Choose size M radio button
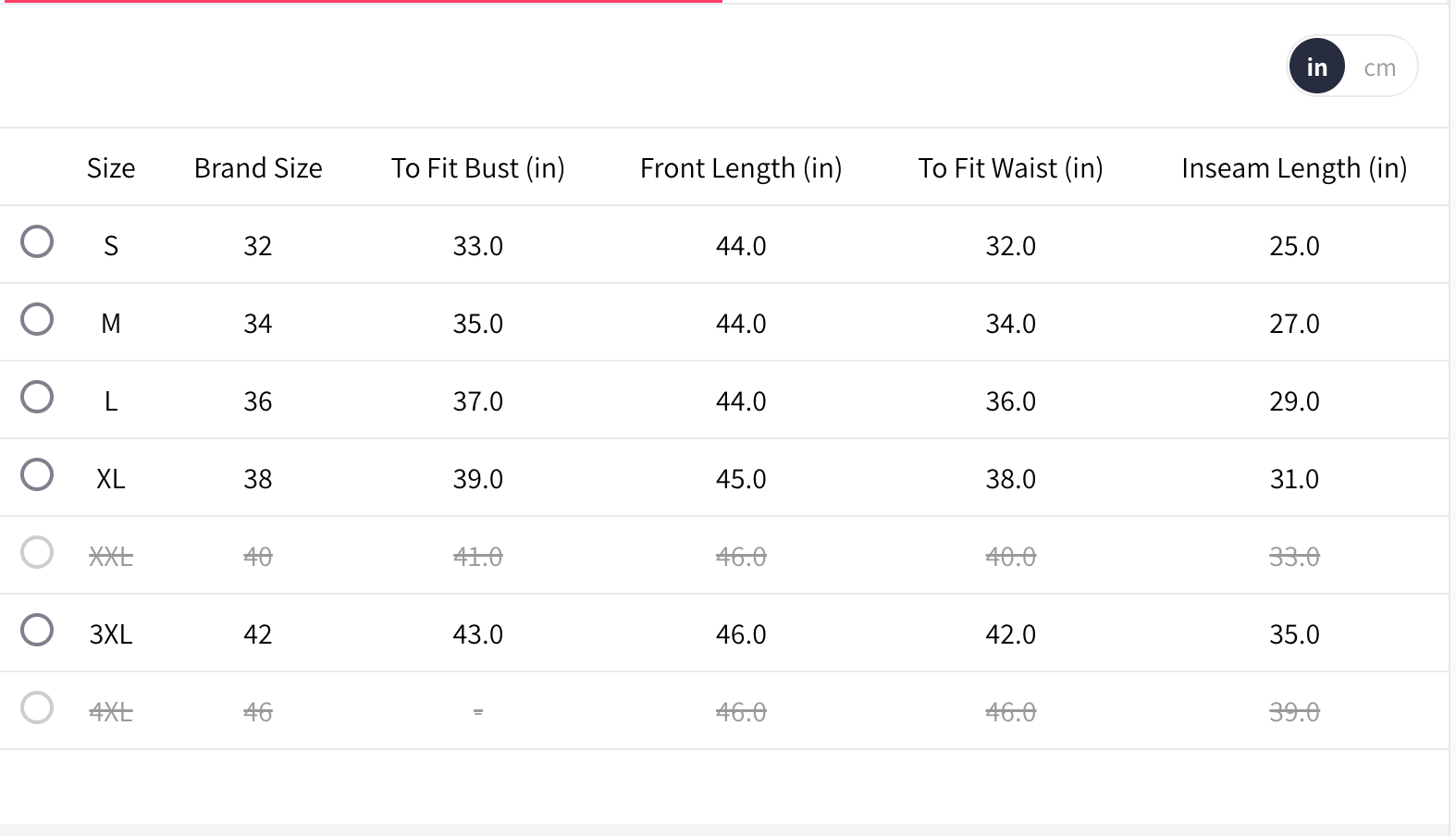 37,319
